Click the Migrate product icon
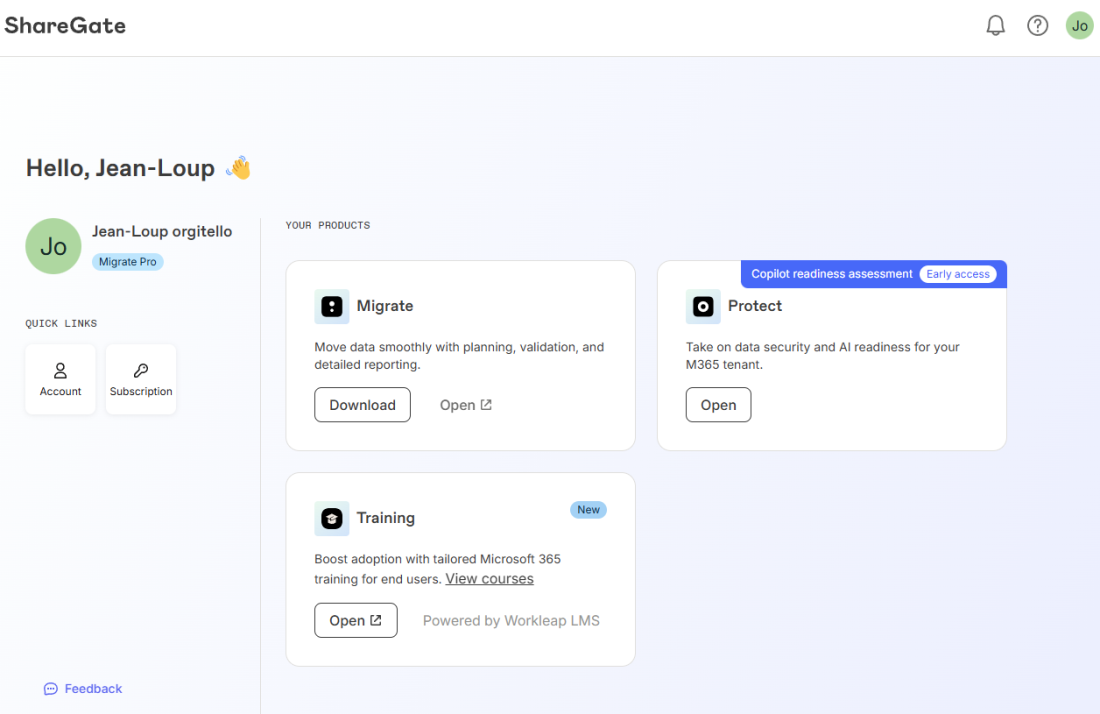The width and height of the screenshot is (1100, 714). pyautogui.click(x=331, y=306)
